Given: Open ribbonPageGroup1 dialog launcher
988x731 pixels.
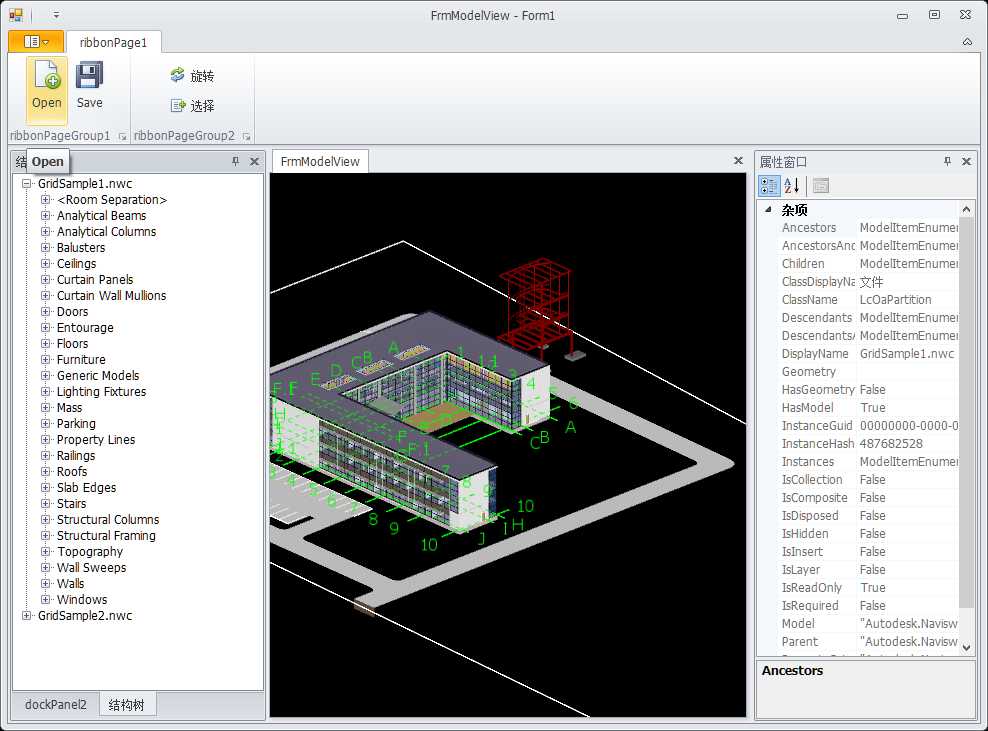Looking at the screenshot, I should coord(122,136).
